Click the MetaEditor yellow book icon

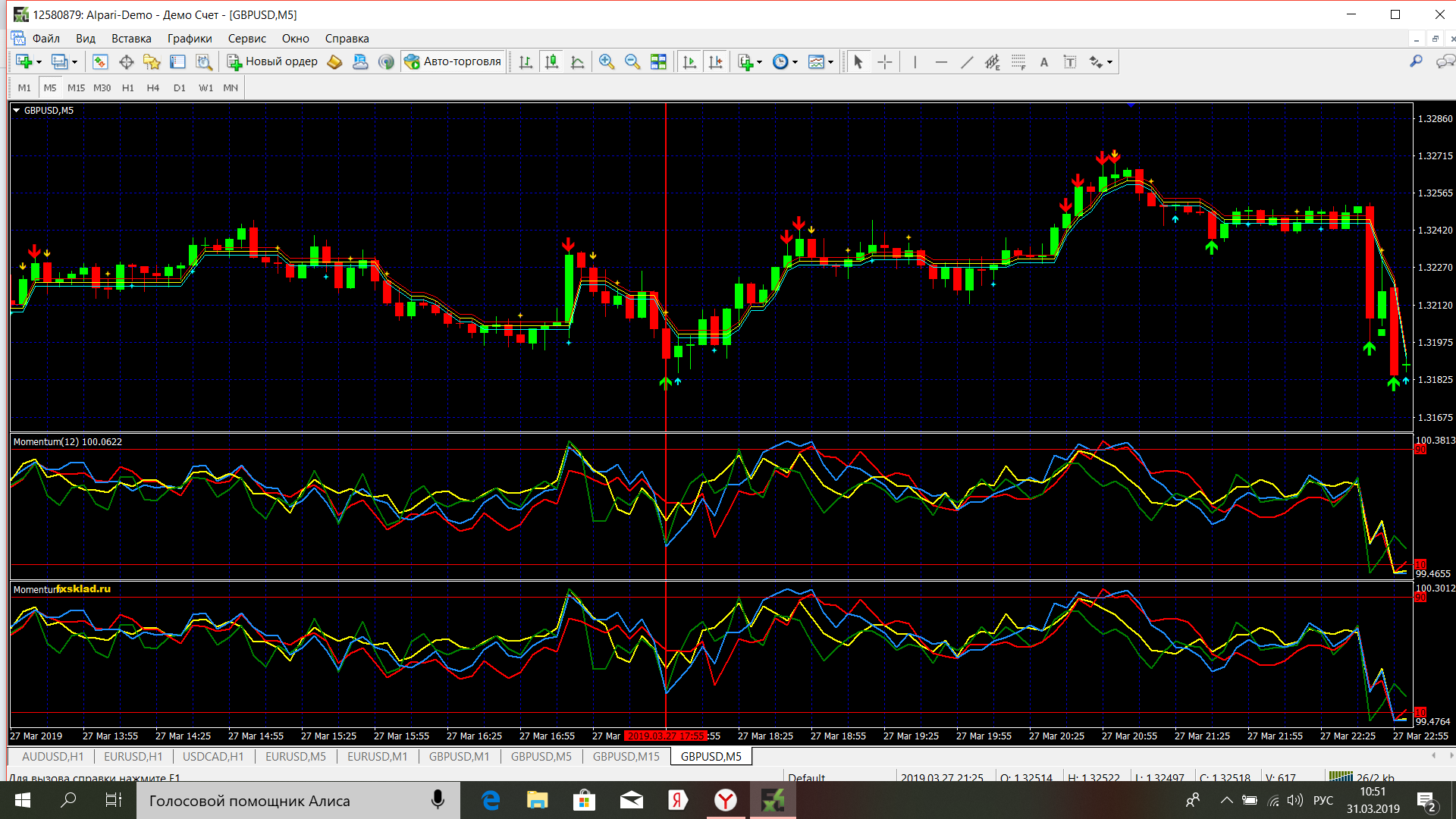pos(334,62)
